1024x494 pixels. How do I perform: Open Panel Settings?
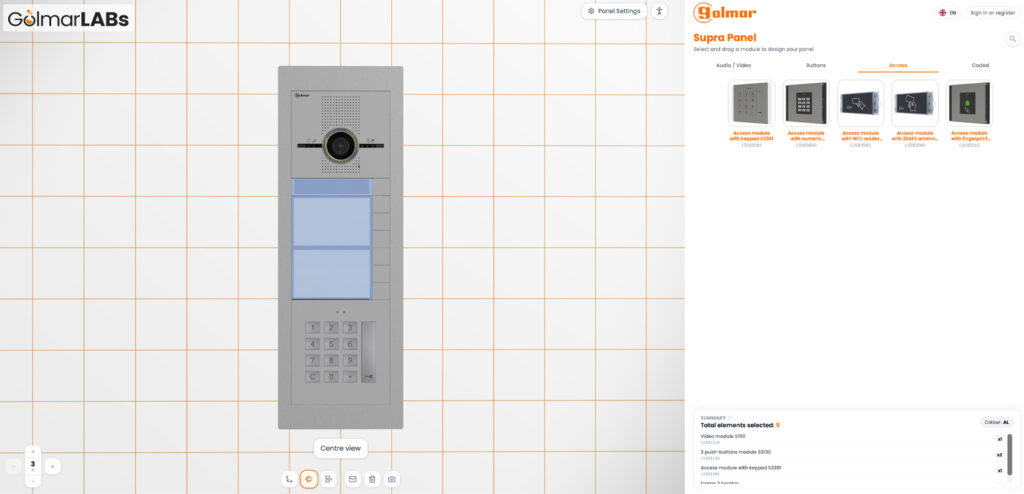point(614,11)
